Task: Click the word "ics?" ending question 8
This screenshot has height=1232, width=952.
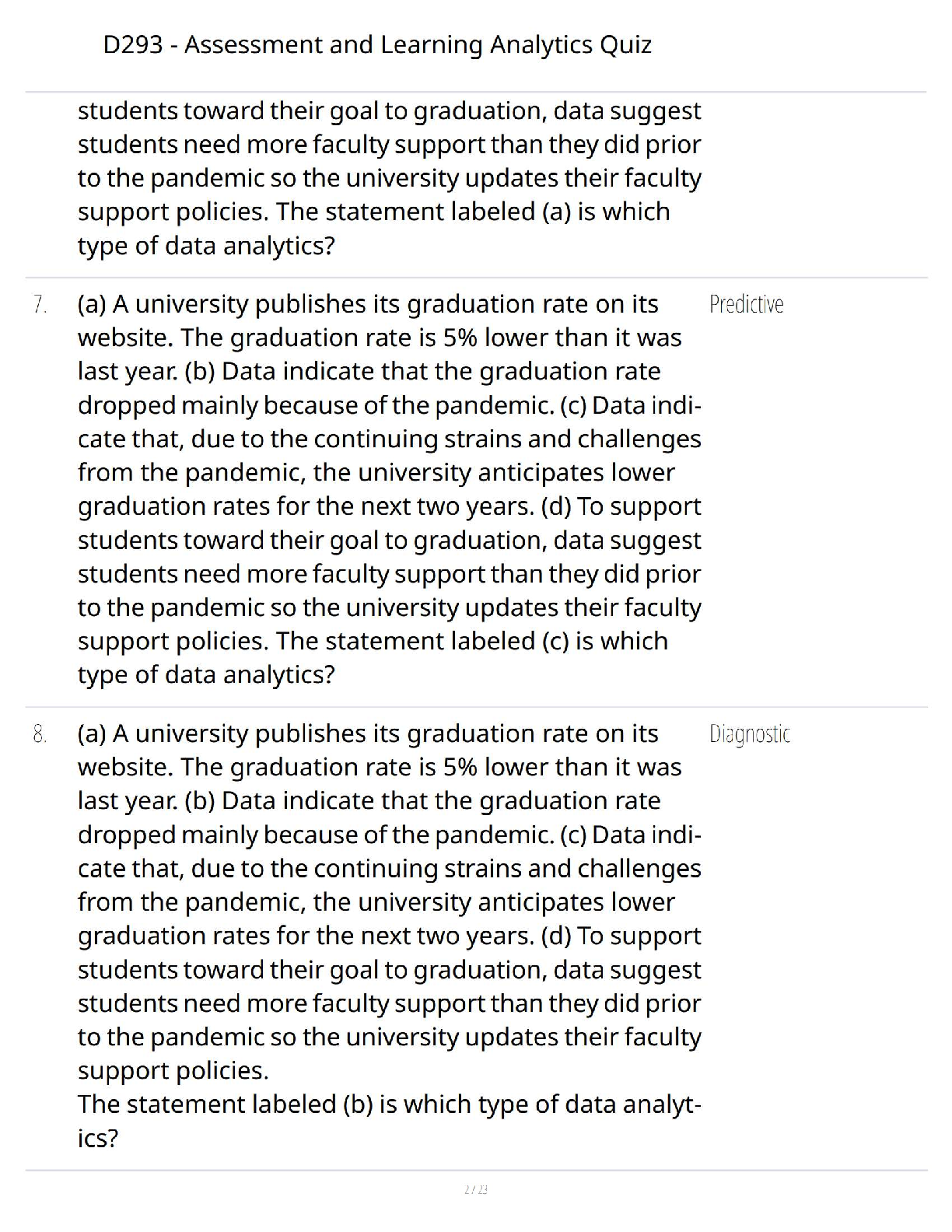Action: tap(98, 1139)
